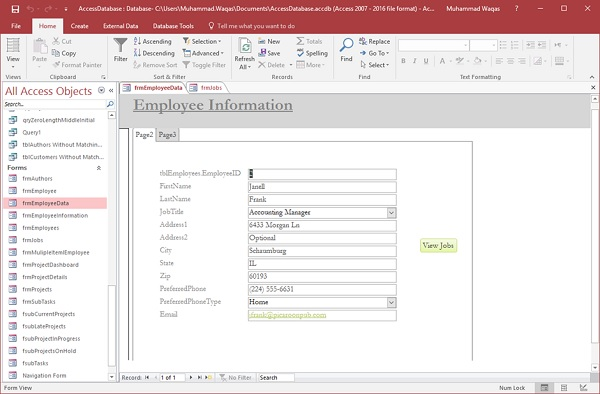Screen dimensions: 600x394
Task: Go to the next record arrow
Action: tap(191, 378)
